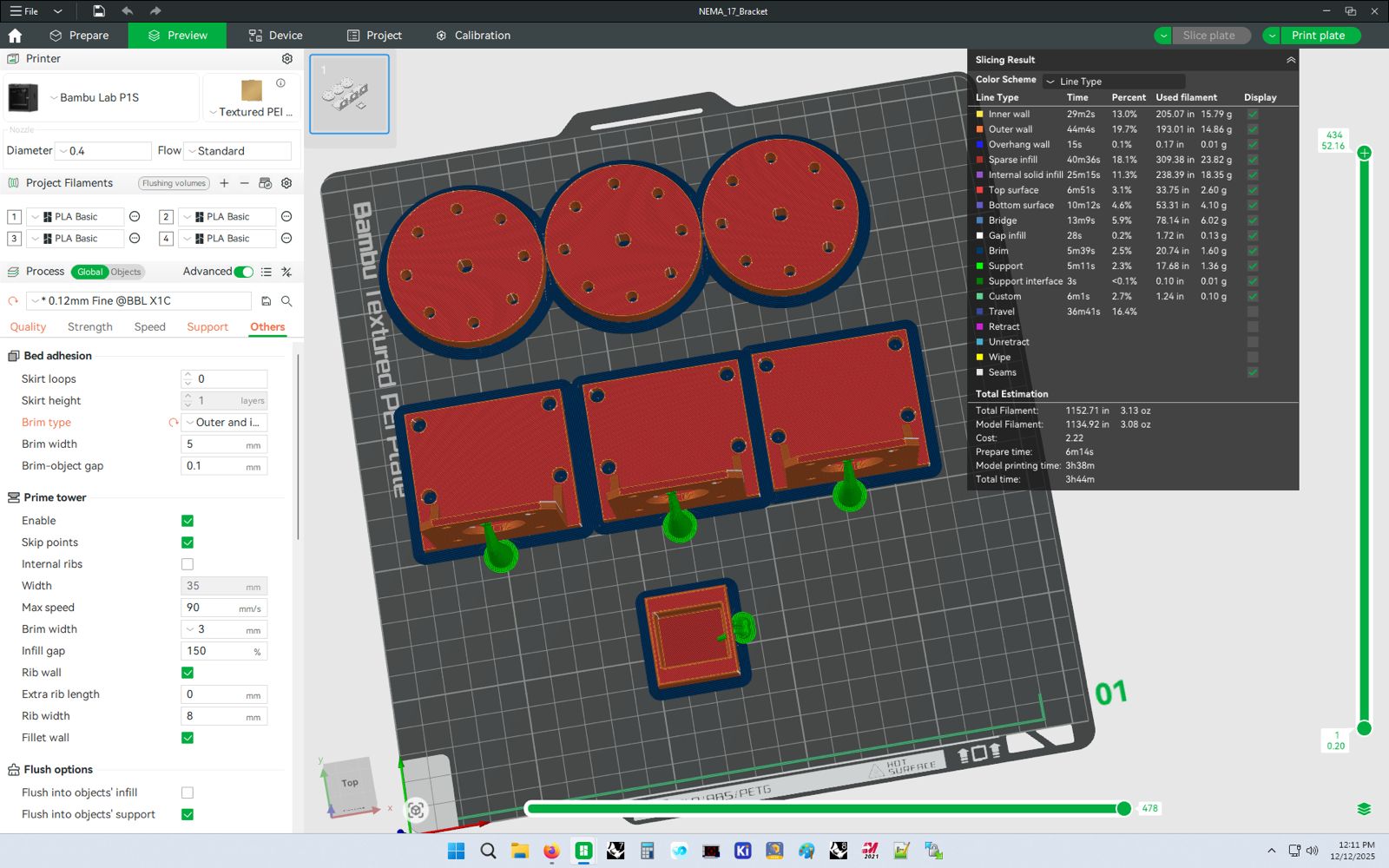Enable Flush into objects' infill
The height and width of the screenshot is (868, 1389).
coord(188,792)
